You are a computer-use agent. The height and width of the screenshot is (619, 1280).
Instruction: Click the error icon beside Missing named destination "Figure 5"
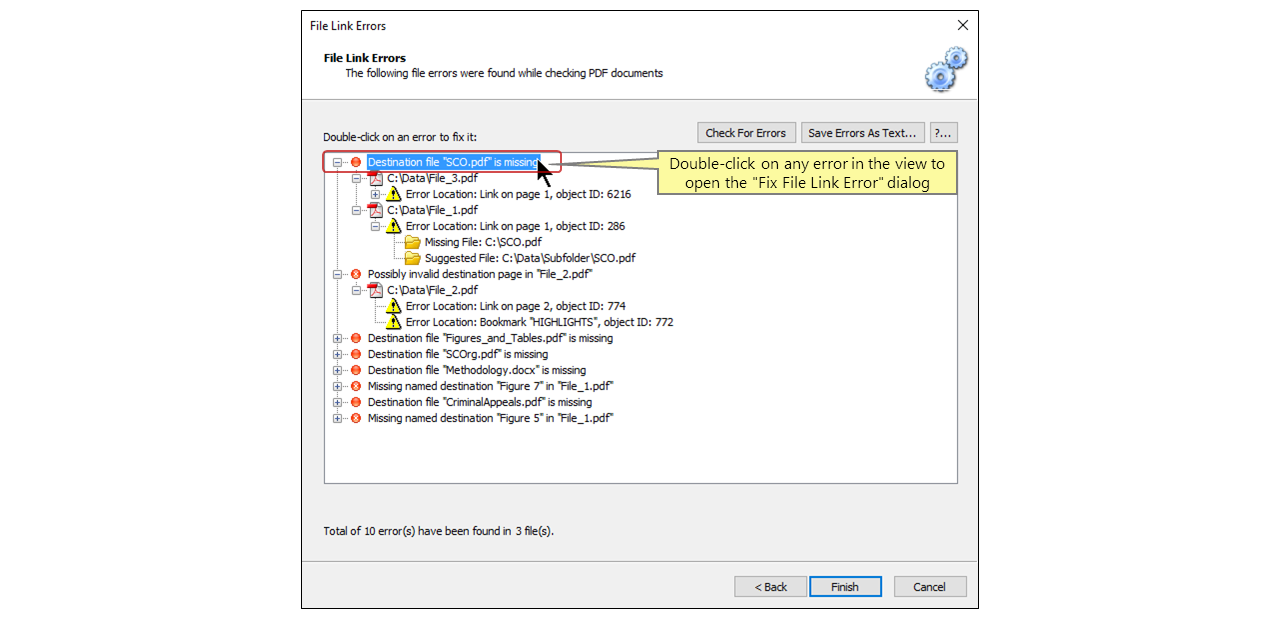point(355,418)
